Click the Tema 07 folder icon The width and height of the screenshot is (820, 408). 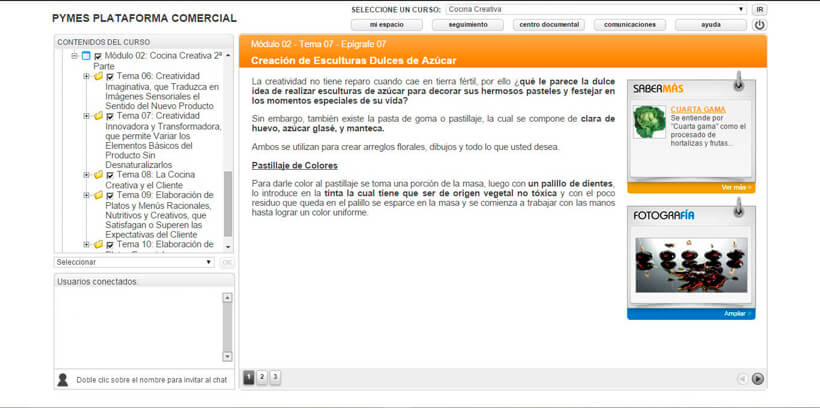click(x=98, y=116)
